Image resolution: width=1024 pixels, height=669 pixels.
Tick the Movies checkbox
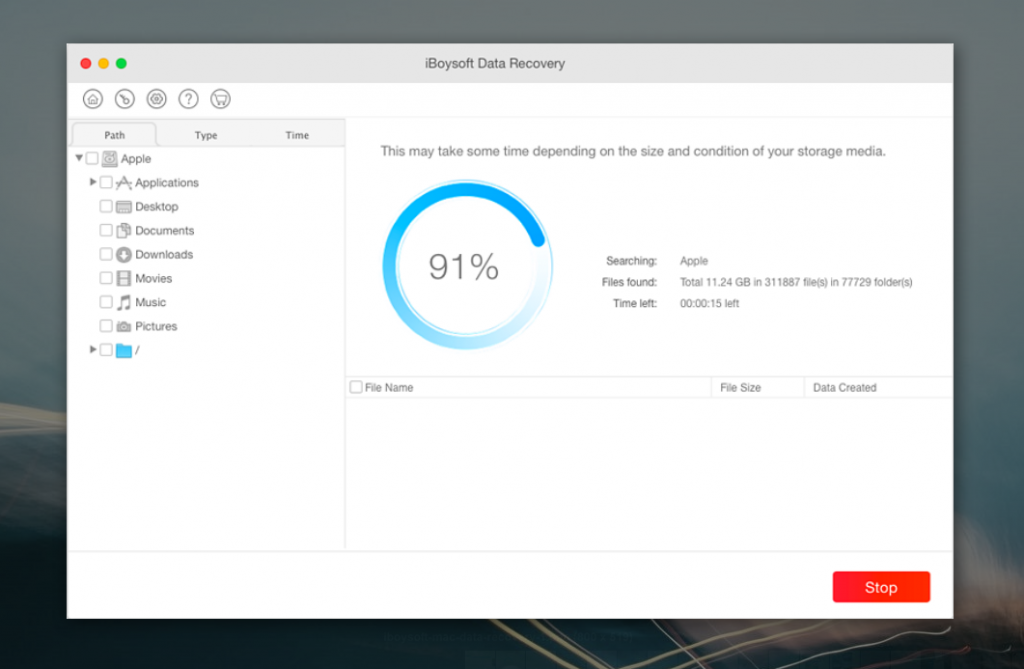(106, 278)
